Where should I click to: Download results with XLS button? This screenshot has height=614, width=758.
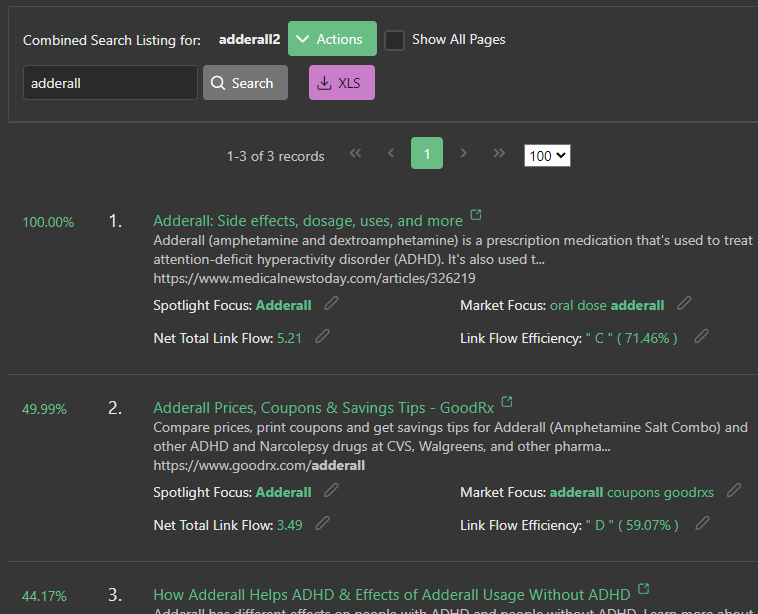pos(342,83)
